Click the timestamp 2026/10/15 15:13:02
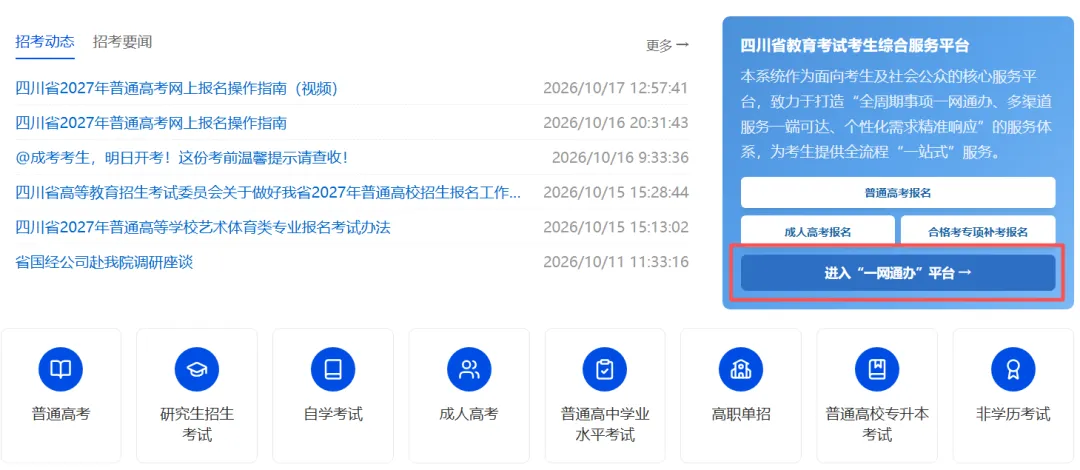This screenshot has width=1080, height=470. [x=616, y=227]
